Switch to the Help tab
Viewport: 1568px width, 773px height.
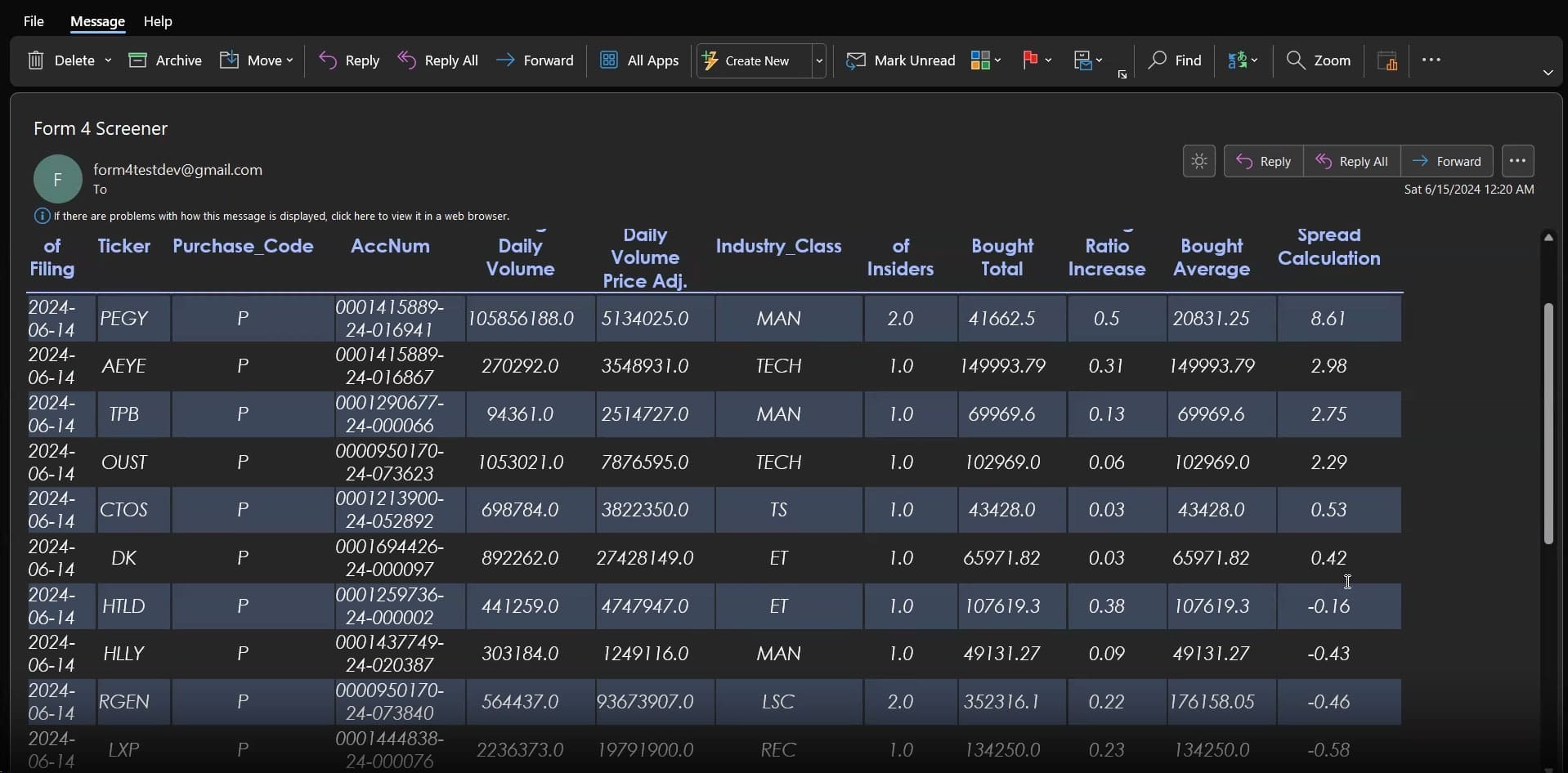(x=158, y=21)
